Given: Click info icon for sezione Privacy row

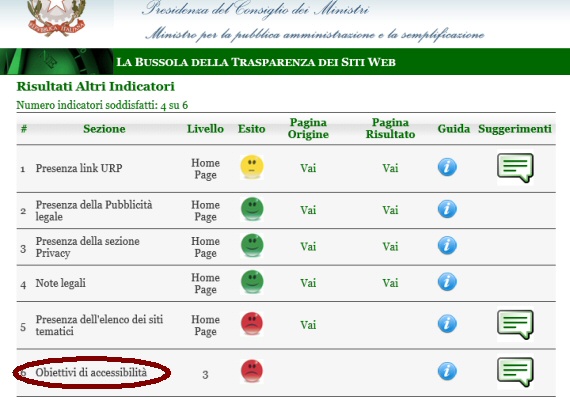Looking at the screenshot, I should (x=447, y=245).
